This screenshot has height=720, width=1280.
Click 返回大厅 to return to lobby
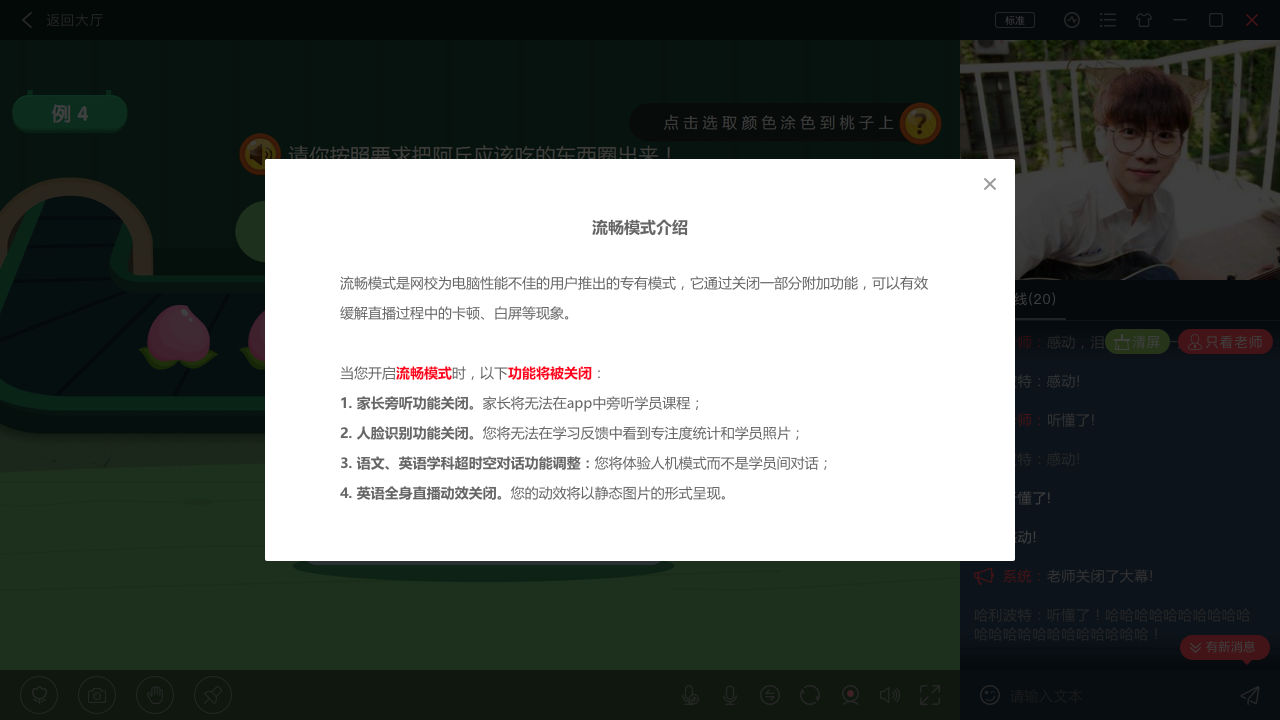[x=63, y=20]
